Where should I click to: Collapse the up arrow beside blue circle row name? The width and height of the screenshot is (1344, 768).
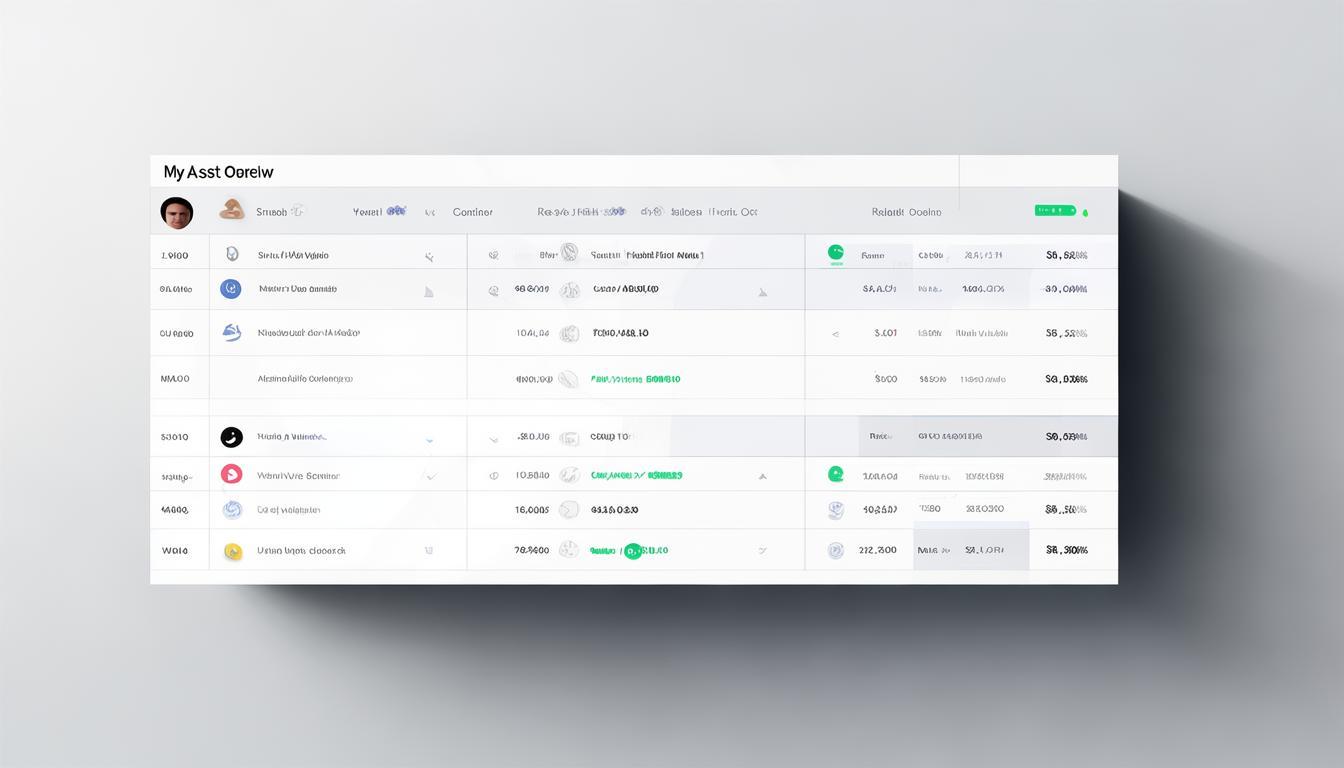[x=429, y=292]
